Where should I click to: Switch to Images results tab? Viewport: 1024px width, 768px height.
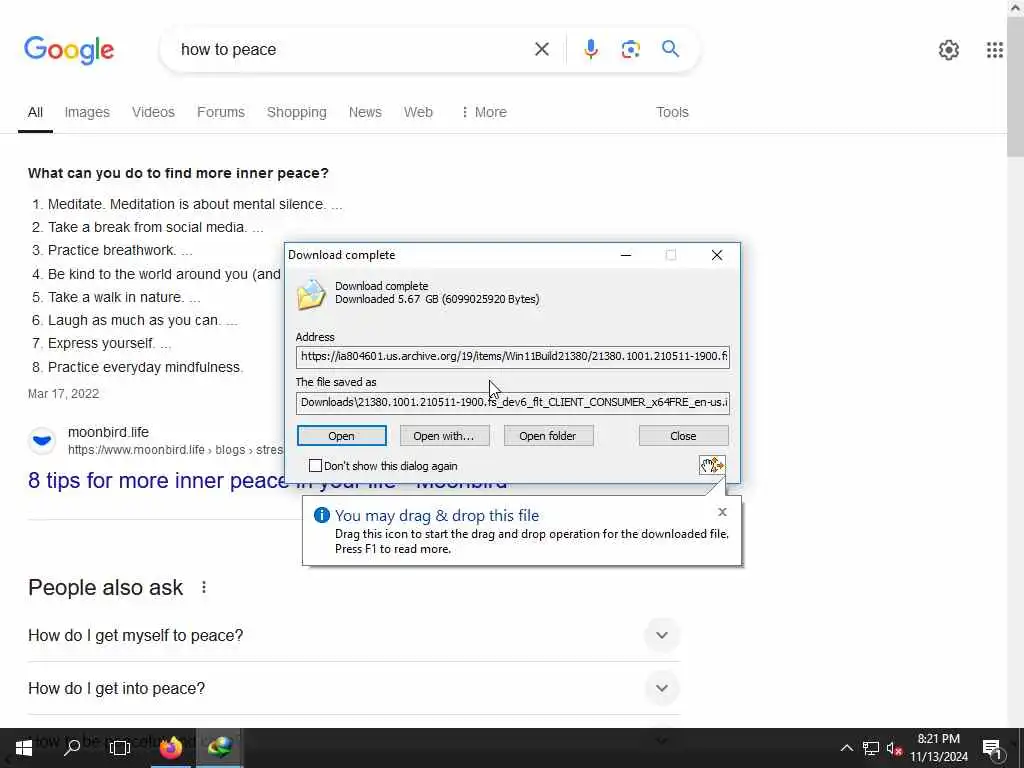(87, 112)
